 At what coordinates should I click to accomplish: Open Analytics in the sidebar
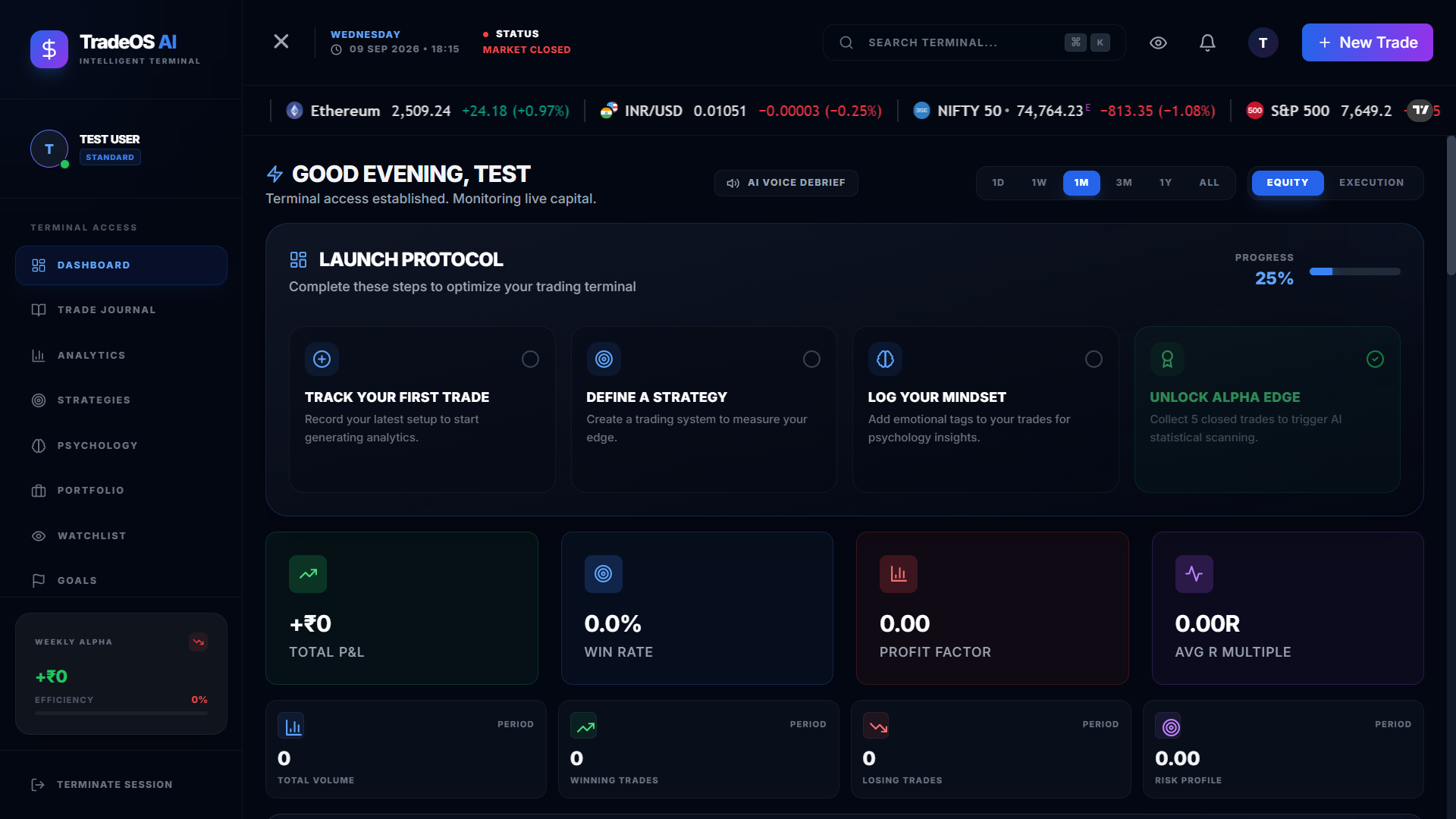121,356
